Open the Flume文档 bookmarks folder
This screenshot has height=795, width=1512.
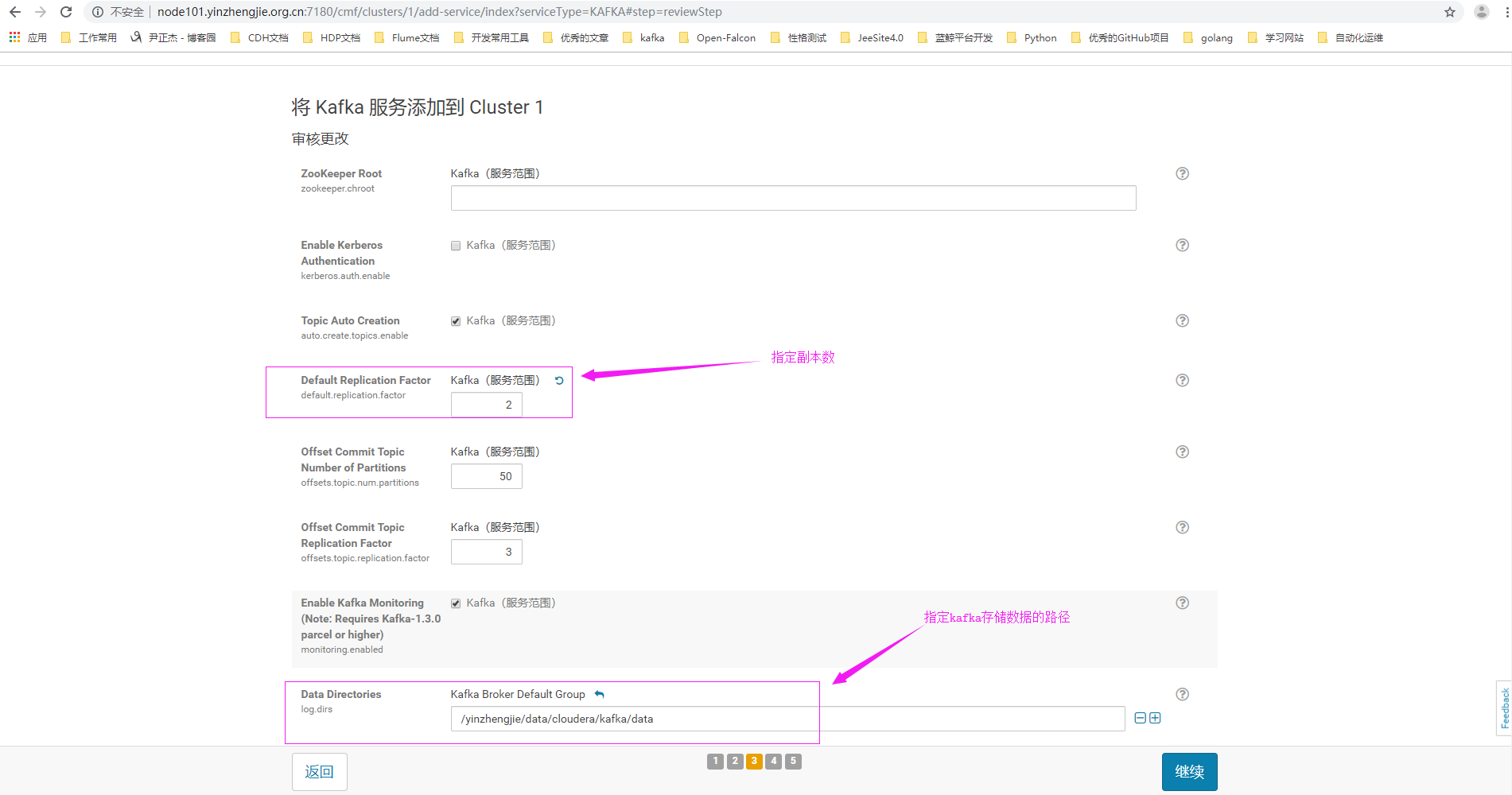coord(416,37)
